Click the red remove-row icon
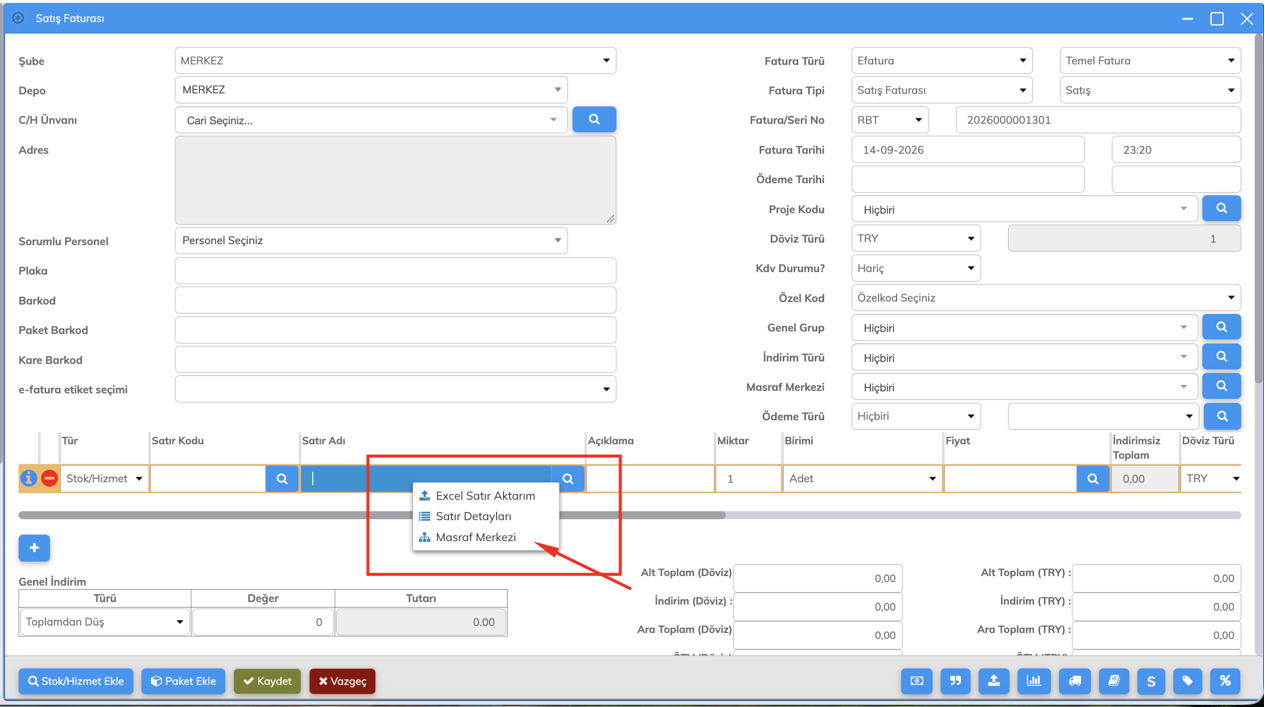The width and height of the screenshot is (1265, 707). click(x=49, y=479)
